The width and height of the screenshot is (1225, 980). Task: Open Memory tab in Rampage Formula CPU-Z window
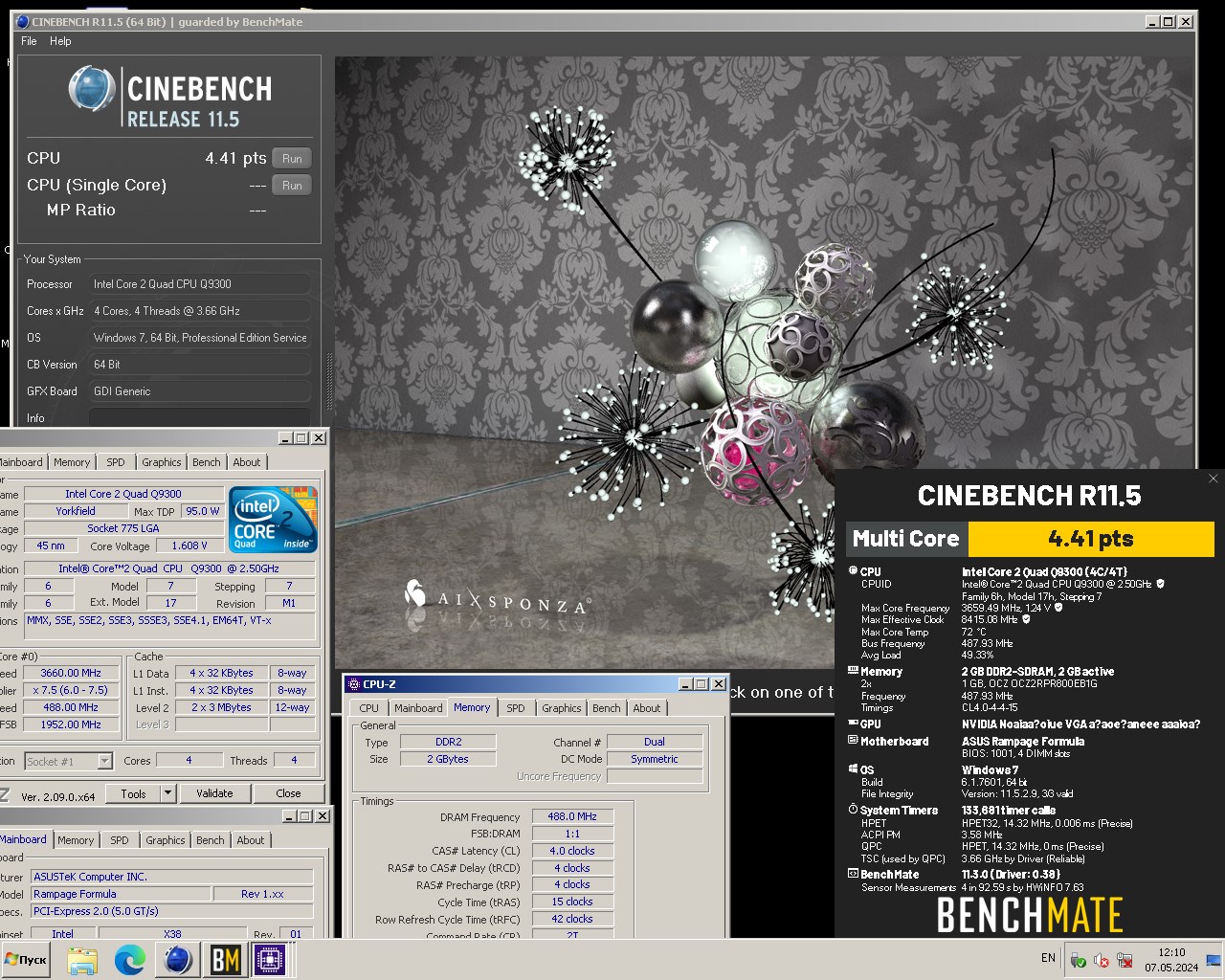76,840
